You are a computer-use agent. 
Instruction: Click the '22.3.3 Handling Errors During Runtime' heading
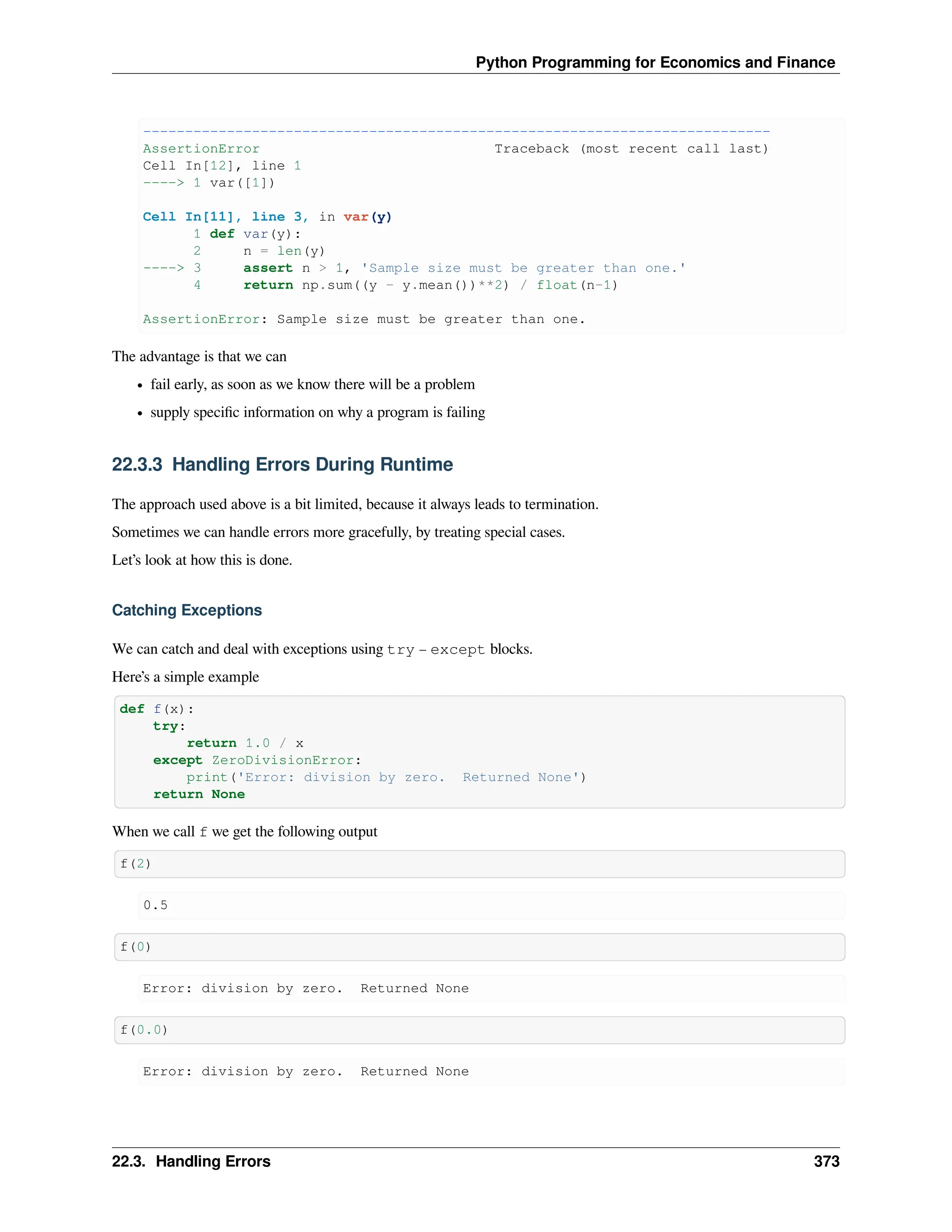[283, 464]
